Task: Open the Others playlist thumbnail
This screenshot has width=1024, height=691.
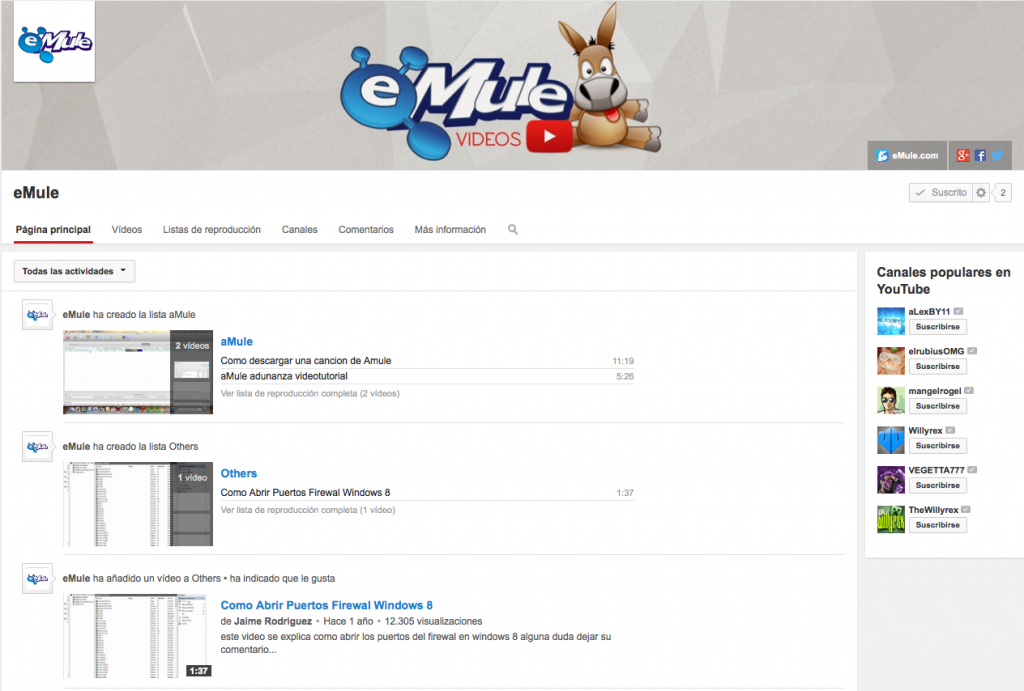Action: point(138,504)
